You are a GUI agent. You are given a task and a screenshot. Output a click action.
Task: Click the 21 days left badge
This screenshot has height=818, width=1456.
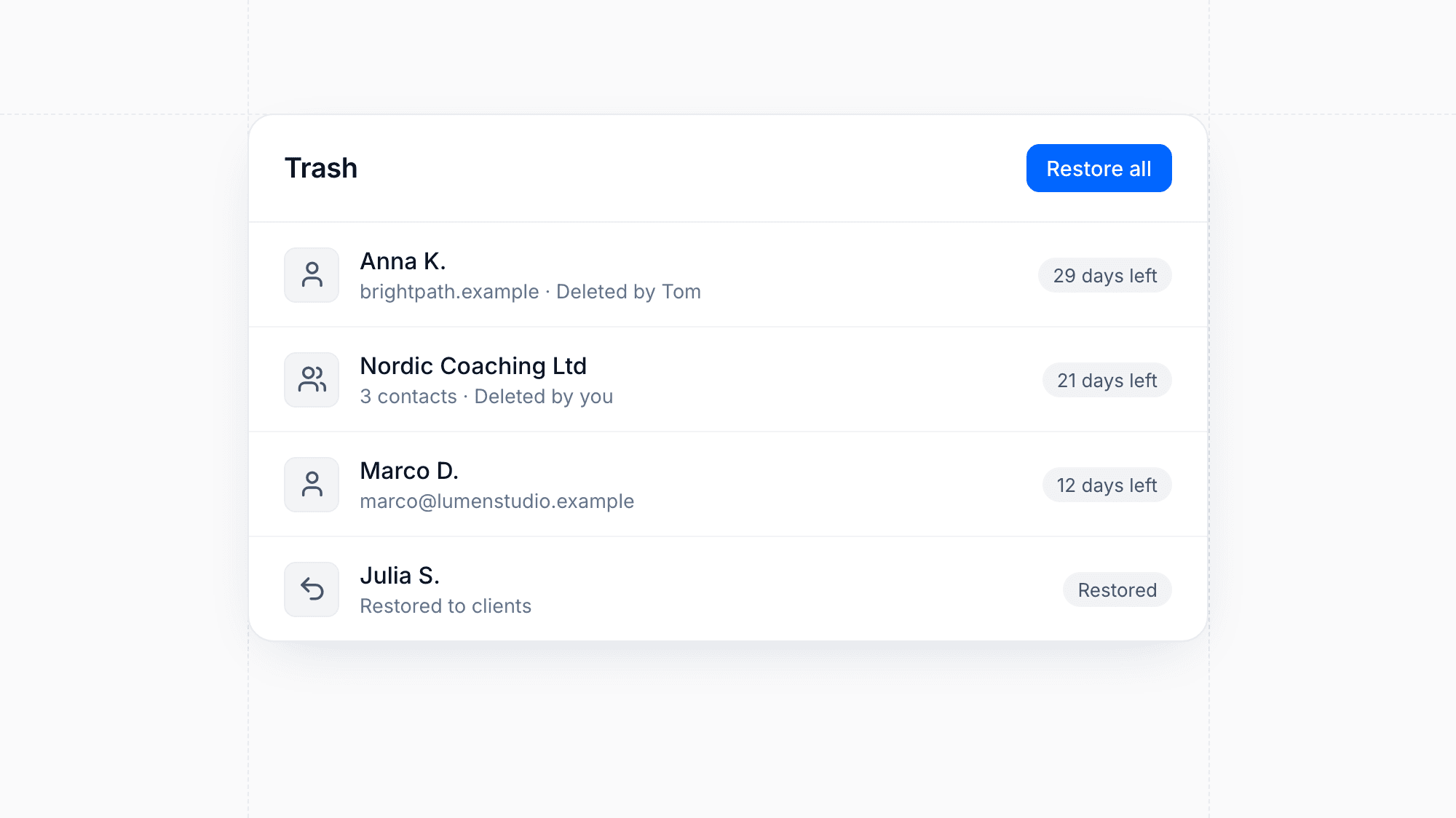(x=1107, y=381)
